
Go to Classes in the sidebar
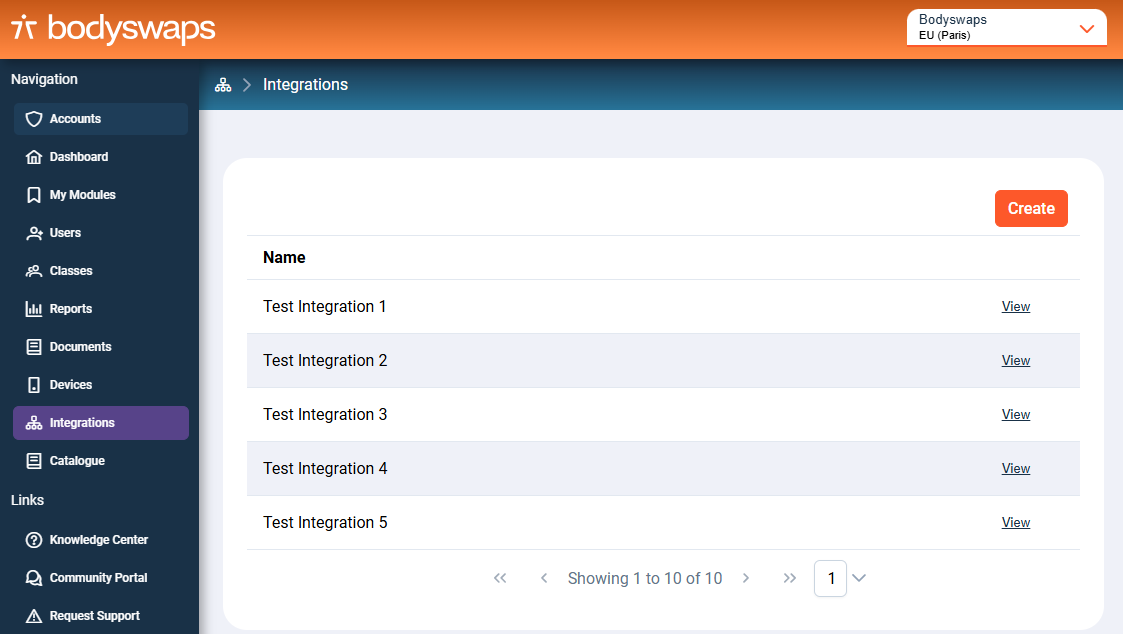70,271
